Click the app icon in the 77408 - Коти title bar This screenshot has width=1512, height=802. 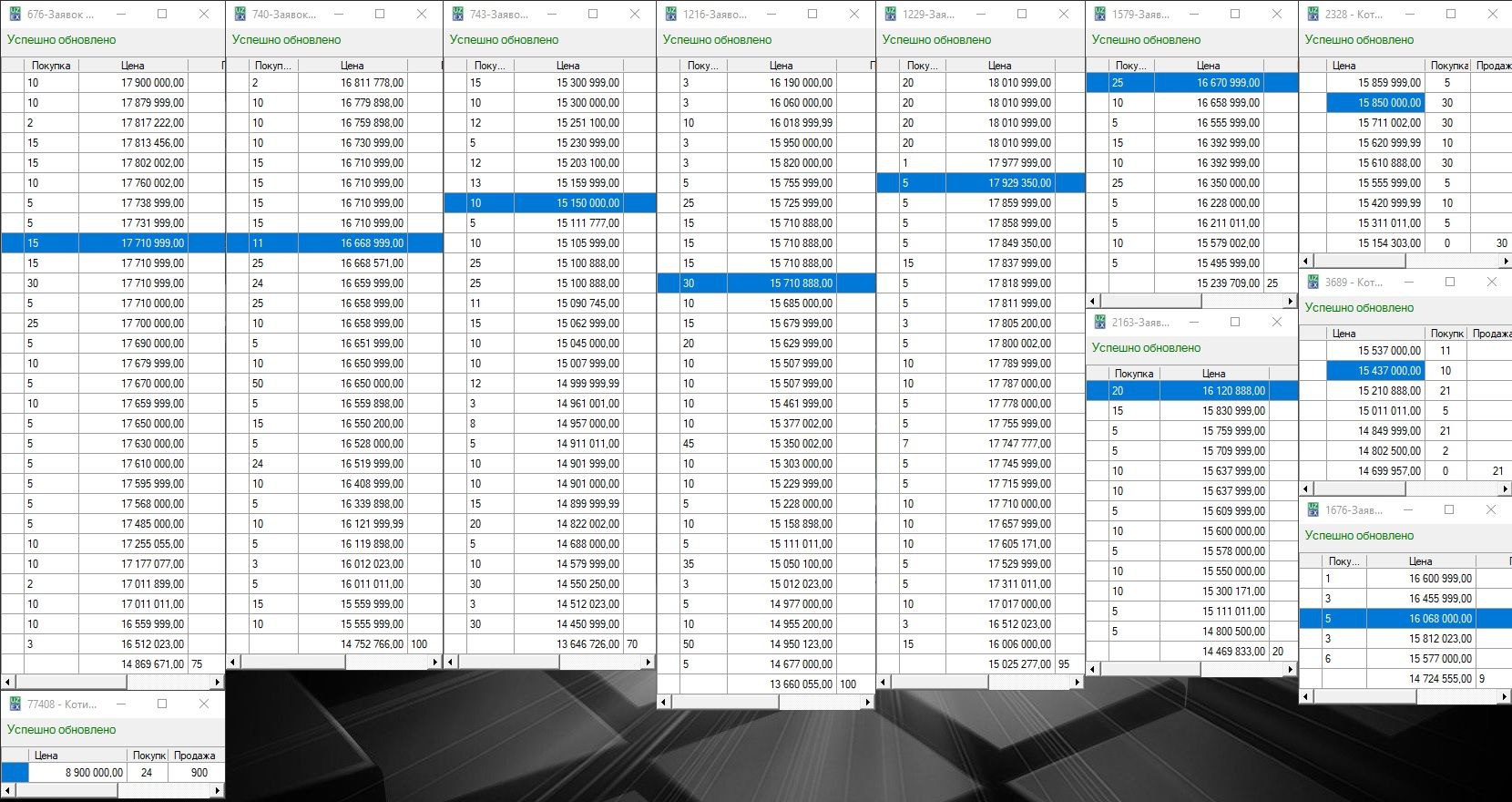coord(15,704)
